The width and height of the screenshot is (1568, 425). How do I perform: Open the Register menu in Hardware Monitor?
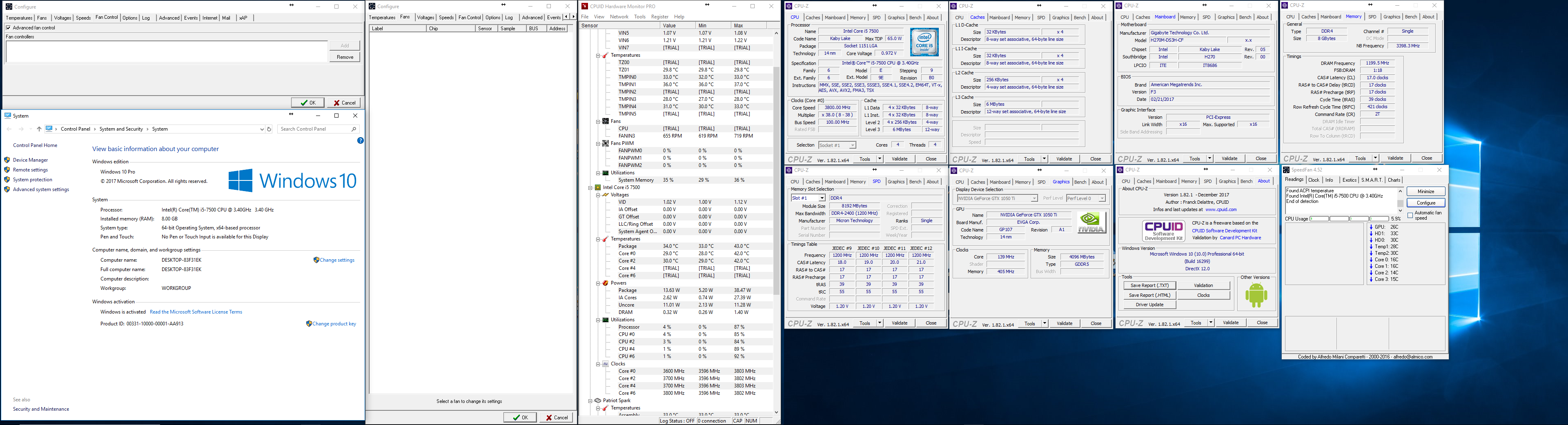(660, 17)
